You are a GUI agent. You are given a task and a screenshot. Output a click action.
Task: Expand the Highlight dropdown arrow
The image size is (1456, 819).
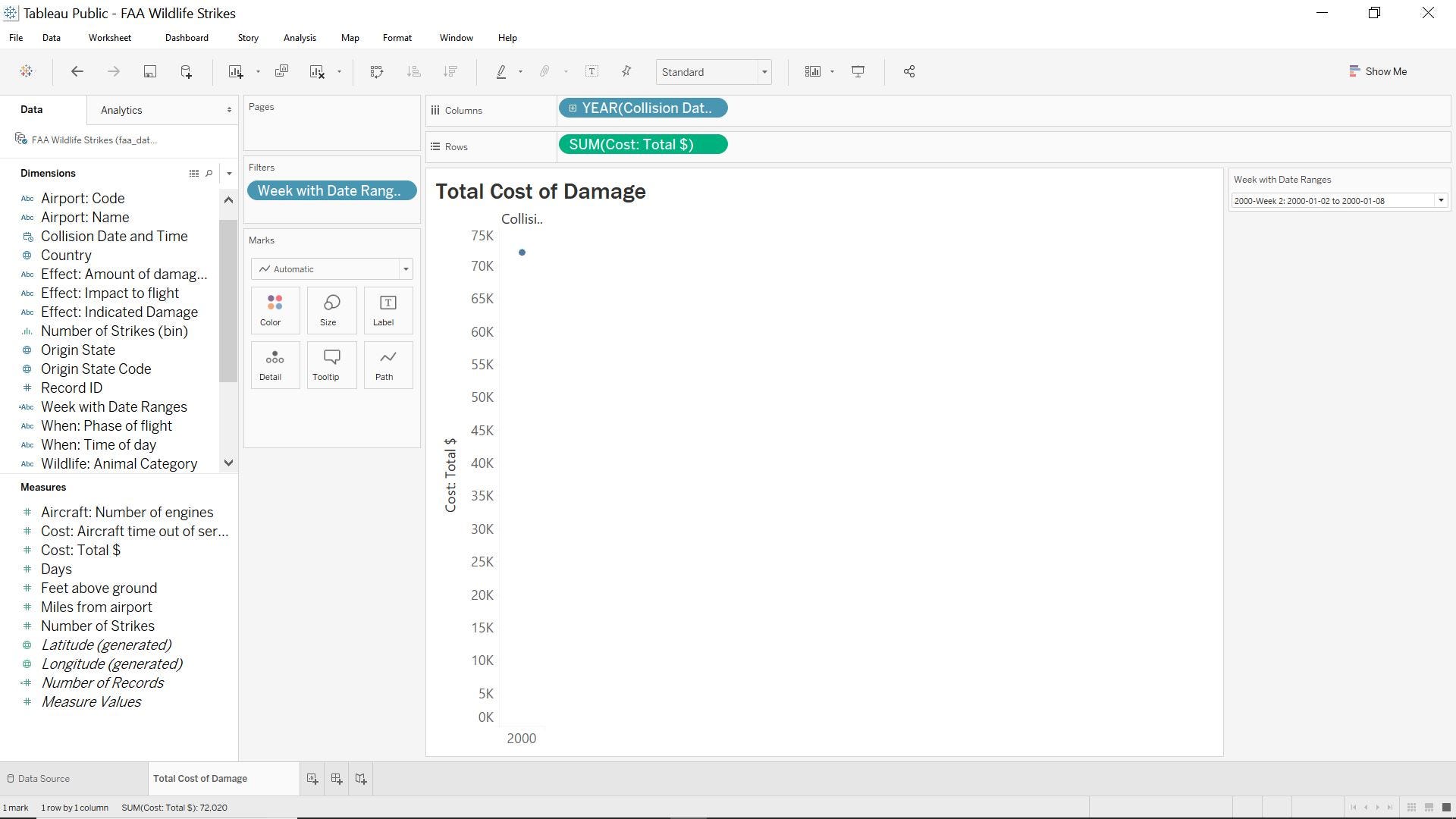point(520,72)
